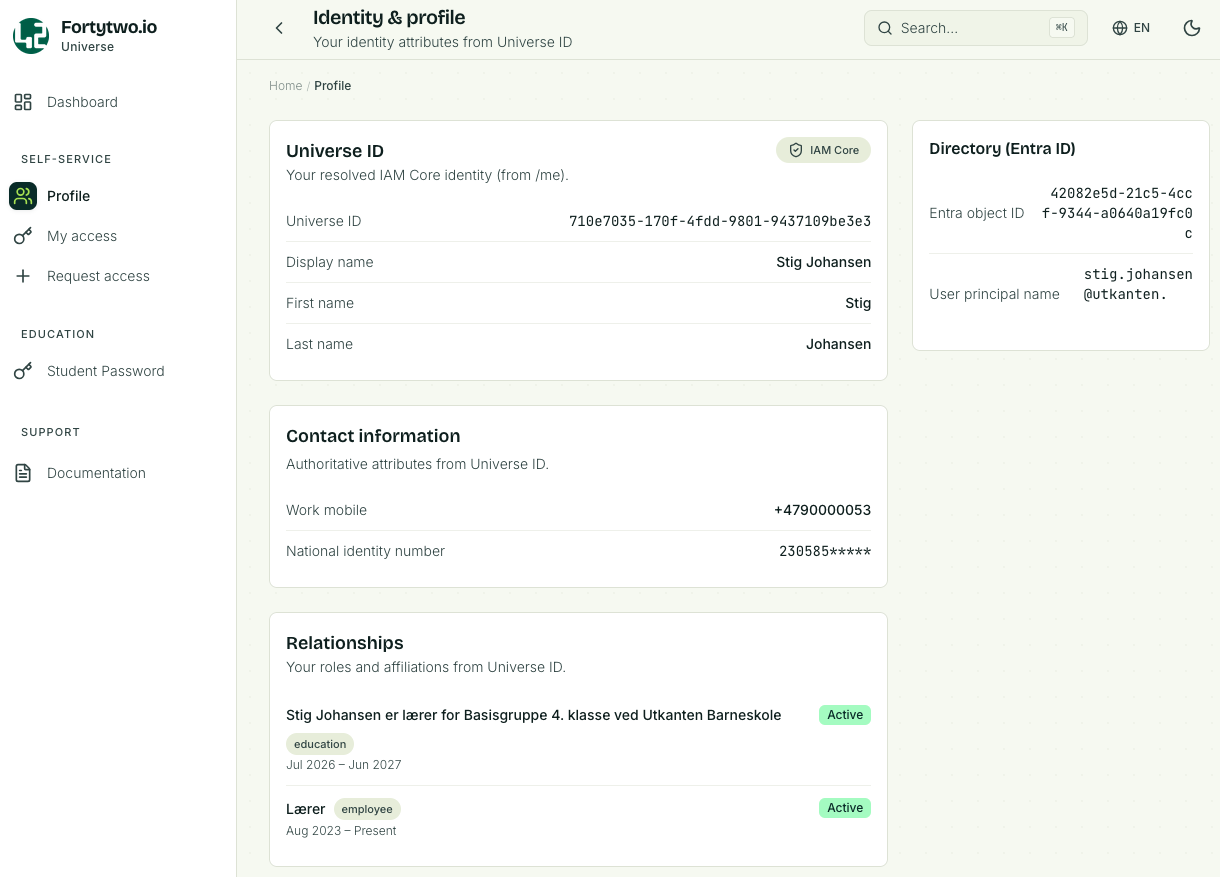Click Directory (Entra ID) heading
The image size is (1220, 877).
pyautogui.click(x=1002, y=149)
